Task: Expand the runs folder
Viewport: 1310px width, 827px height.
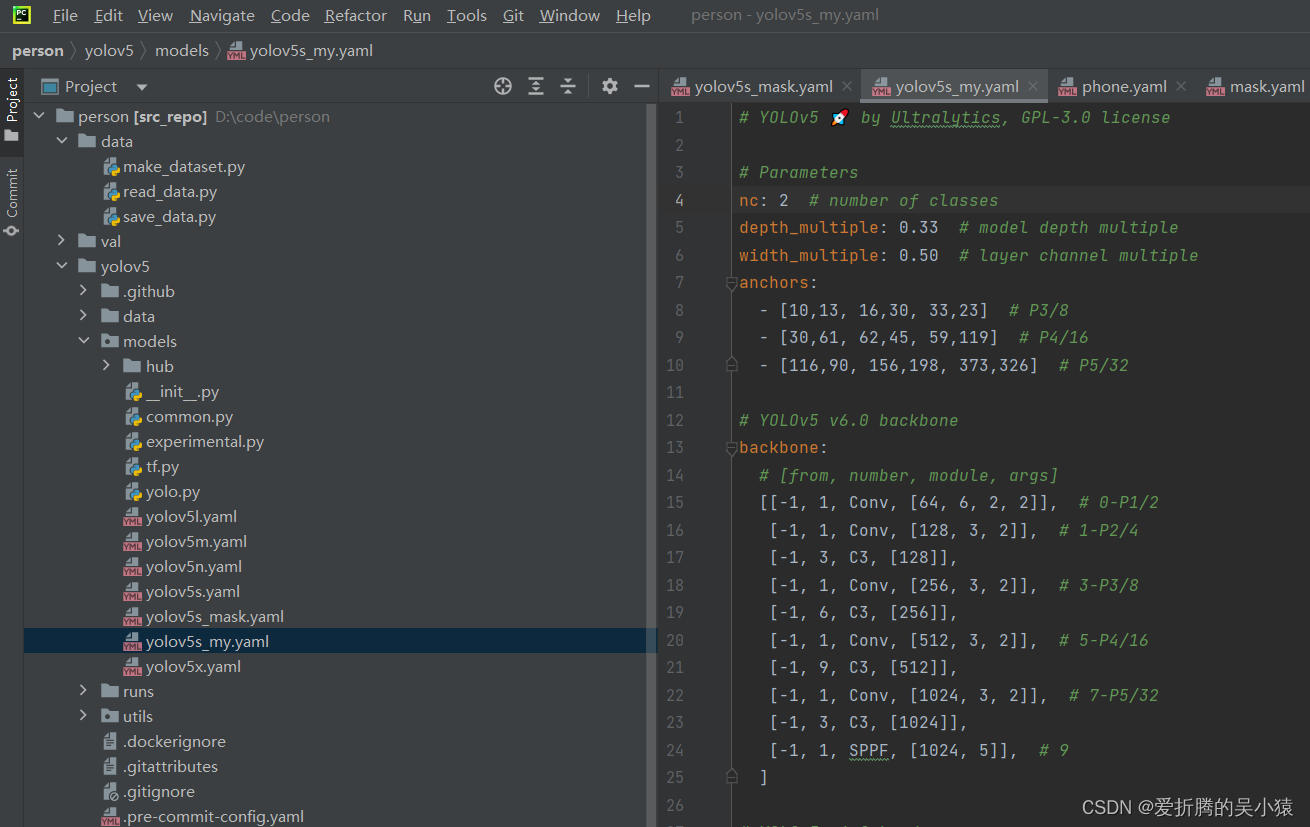Action: point(84,691)
